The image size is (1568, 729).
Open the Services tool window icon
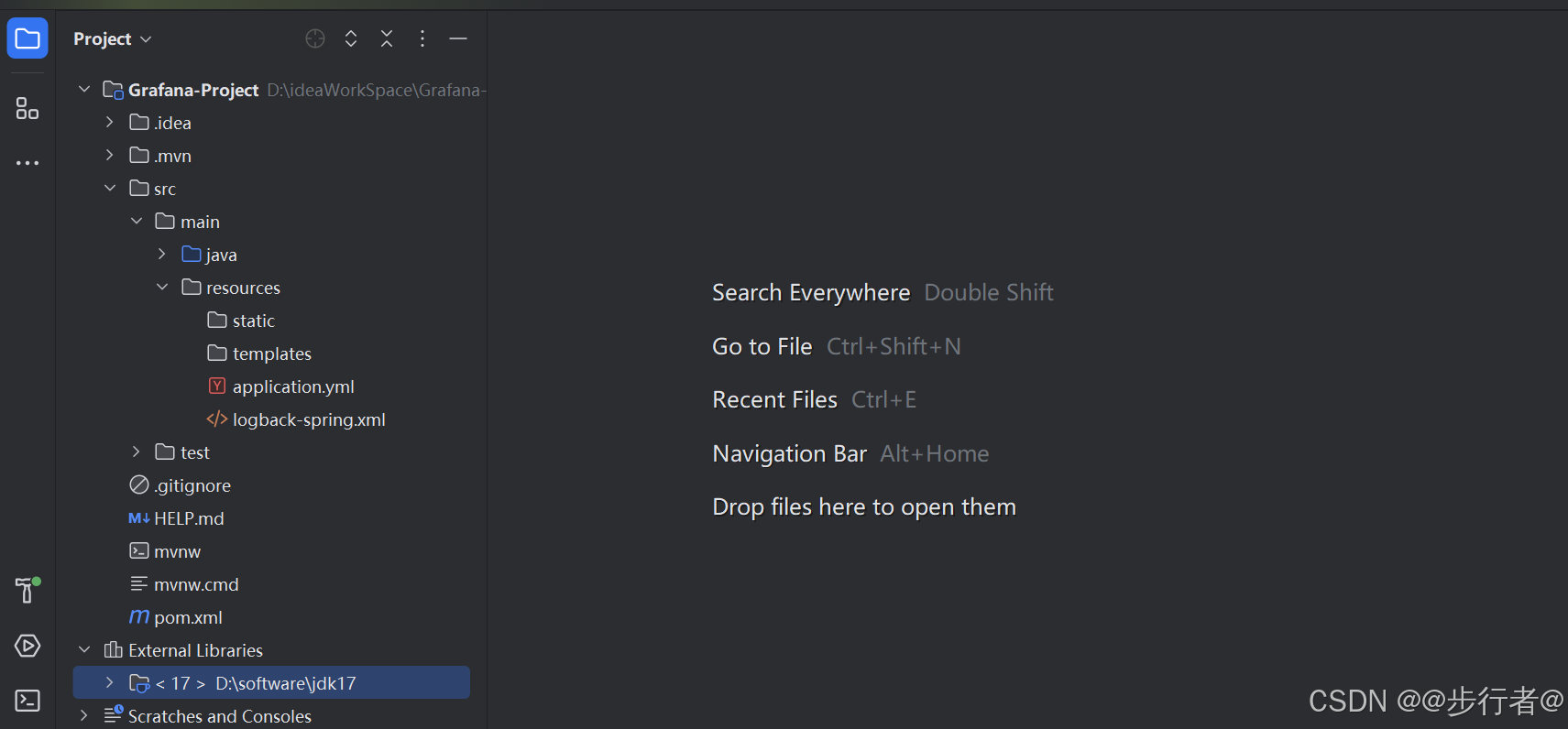point(27,646)
